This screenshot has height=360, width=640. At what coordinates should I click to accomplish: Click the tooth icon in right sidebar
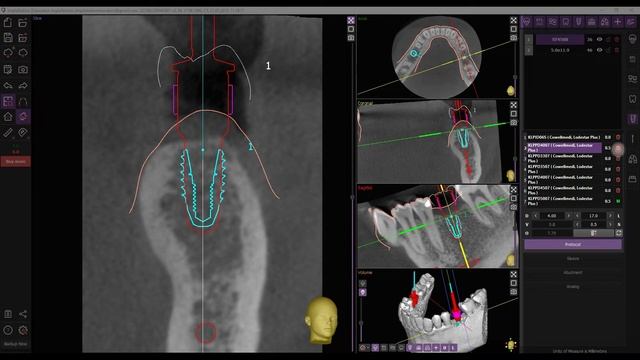632,99
